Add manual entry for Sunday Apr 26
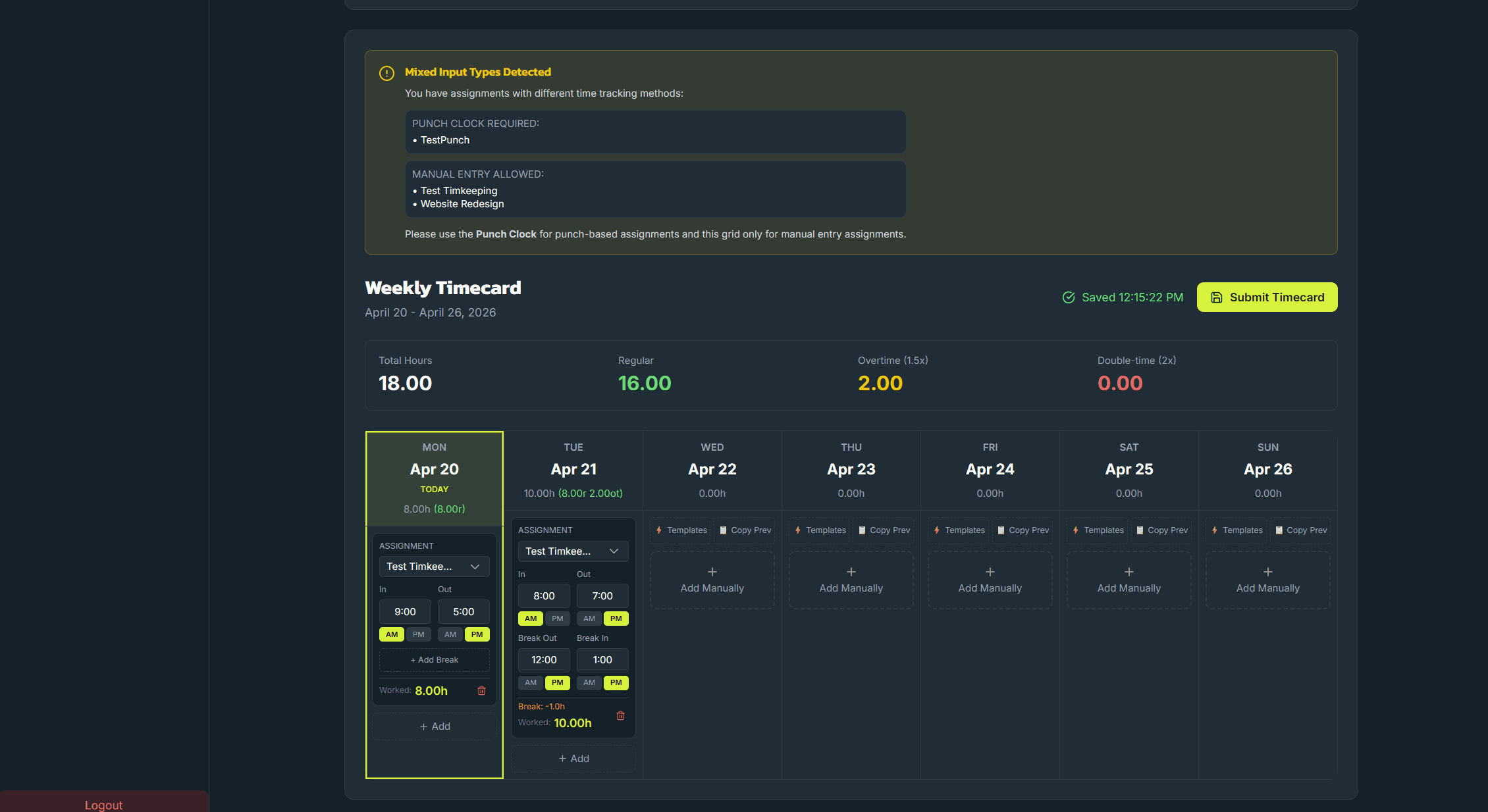This screenshot has height=812, width=1488. tap(1268, 580)
